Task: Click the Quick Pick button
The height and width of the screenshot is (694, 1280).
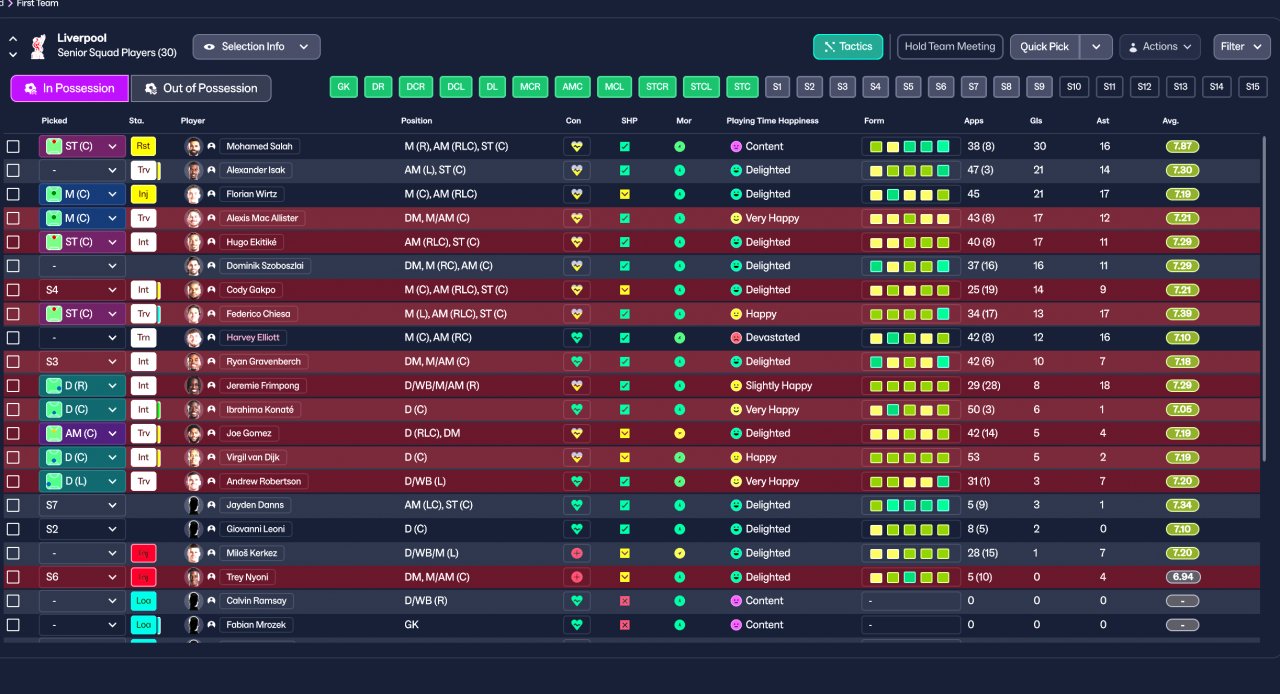Action: 1045,47
